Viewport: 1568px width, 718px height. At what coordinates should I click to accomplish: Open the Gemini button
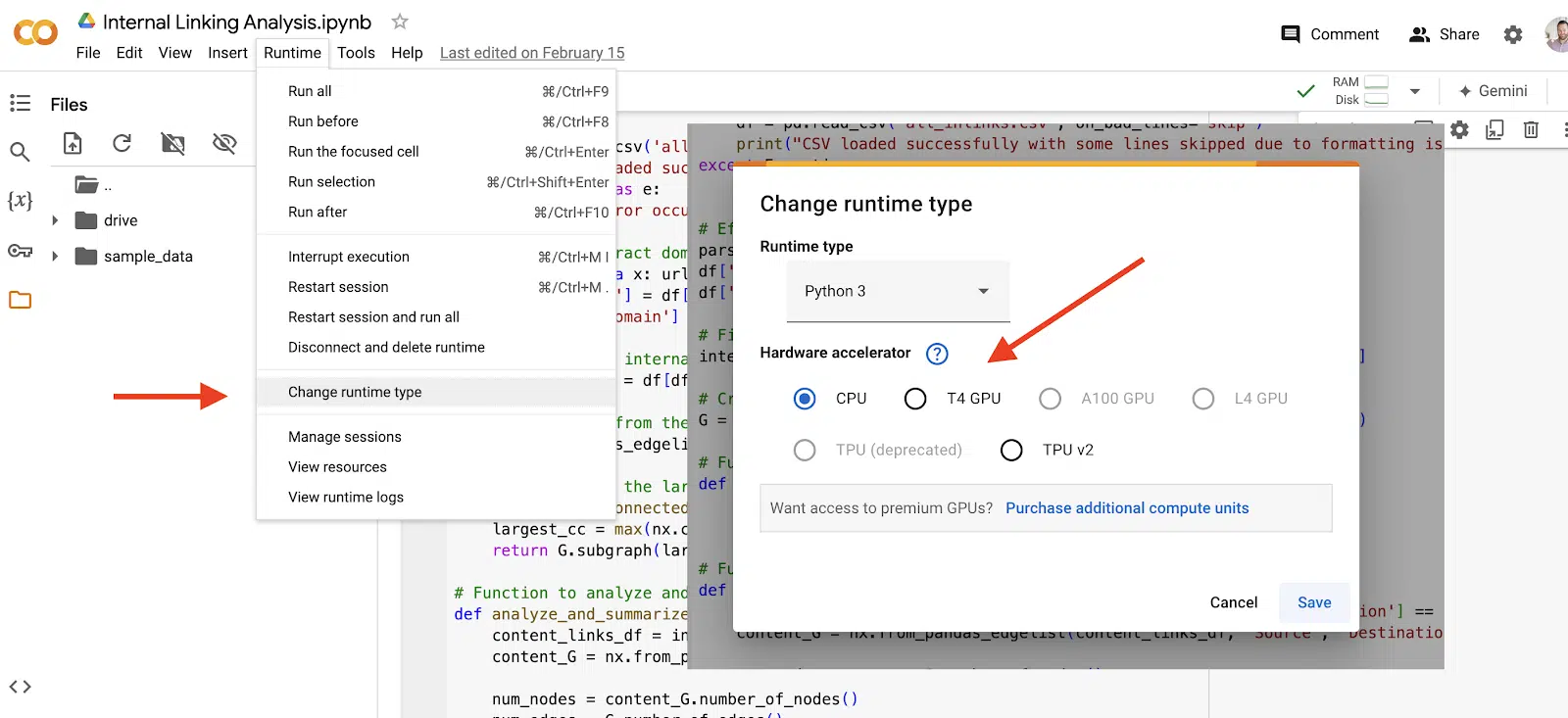[1493, 91]
